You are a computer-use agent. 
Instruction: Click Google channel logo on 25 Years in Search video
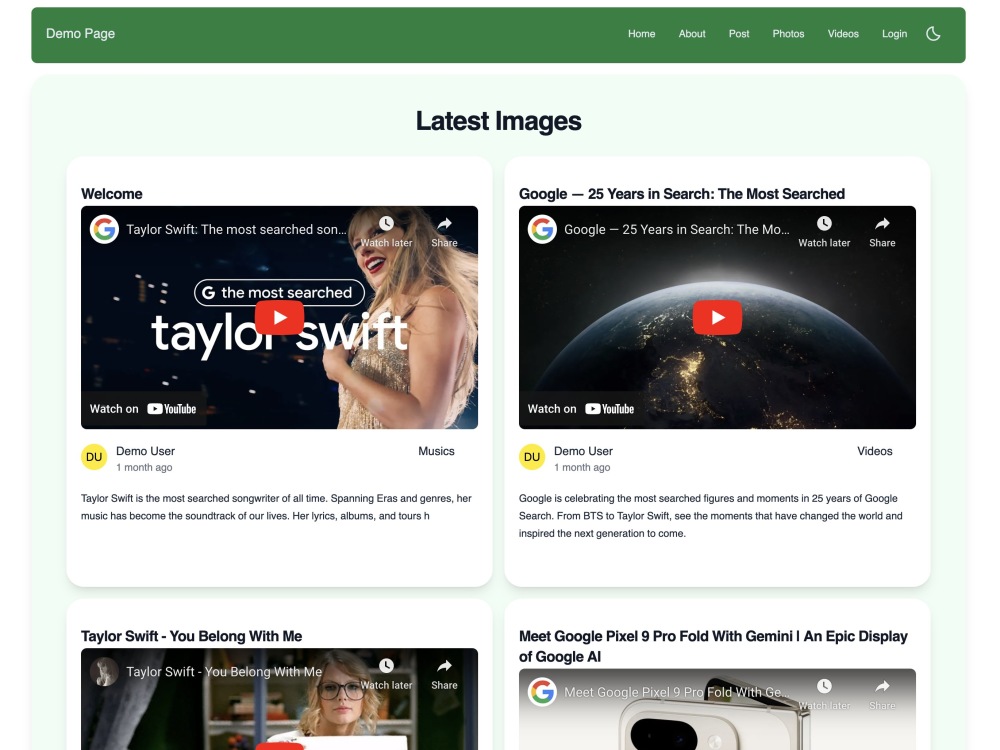(542, 230)
